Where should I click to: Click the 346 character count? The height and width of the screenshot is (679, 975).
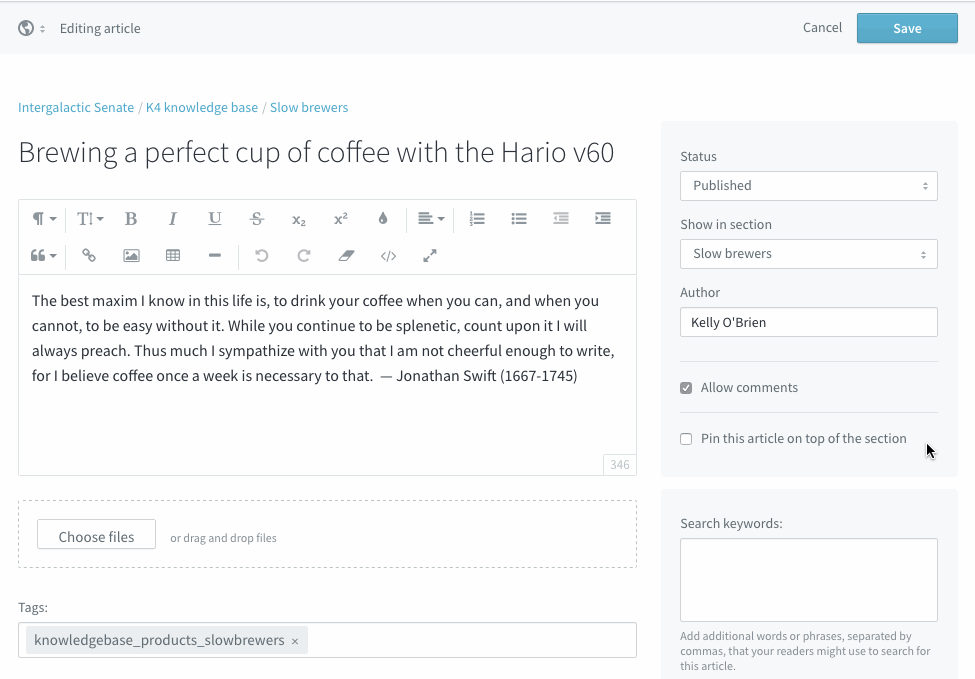pyautogui.click(x=619, y=464)
